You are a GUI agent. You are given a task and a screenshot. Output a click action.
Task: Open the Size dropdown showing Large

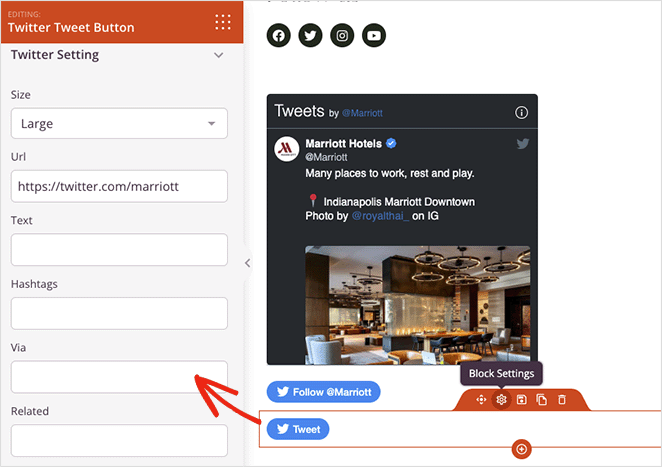[119, 123]
